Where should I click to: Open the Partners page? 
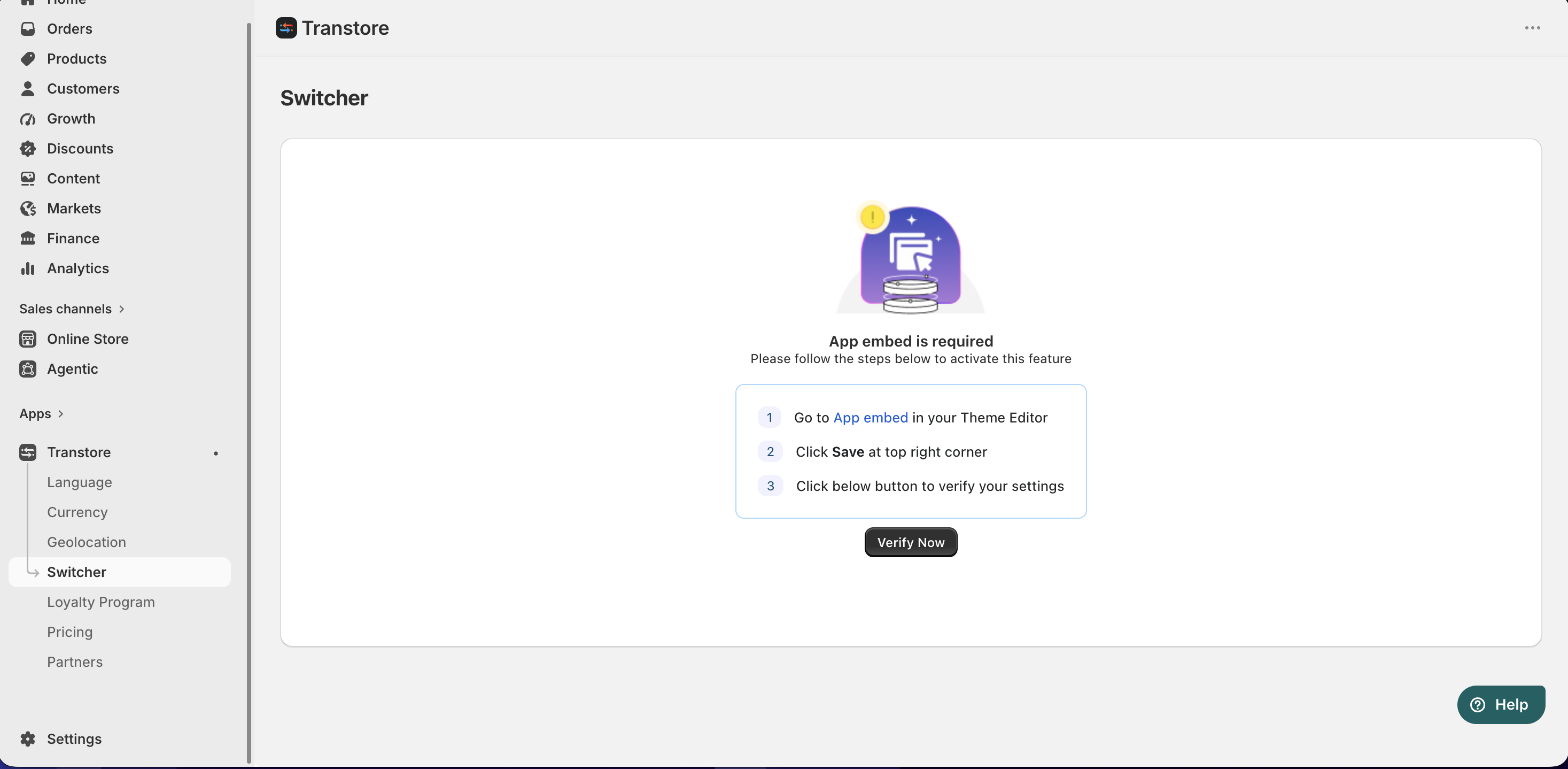tap(75, 662)
